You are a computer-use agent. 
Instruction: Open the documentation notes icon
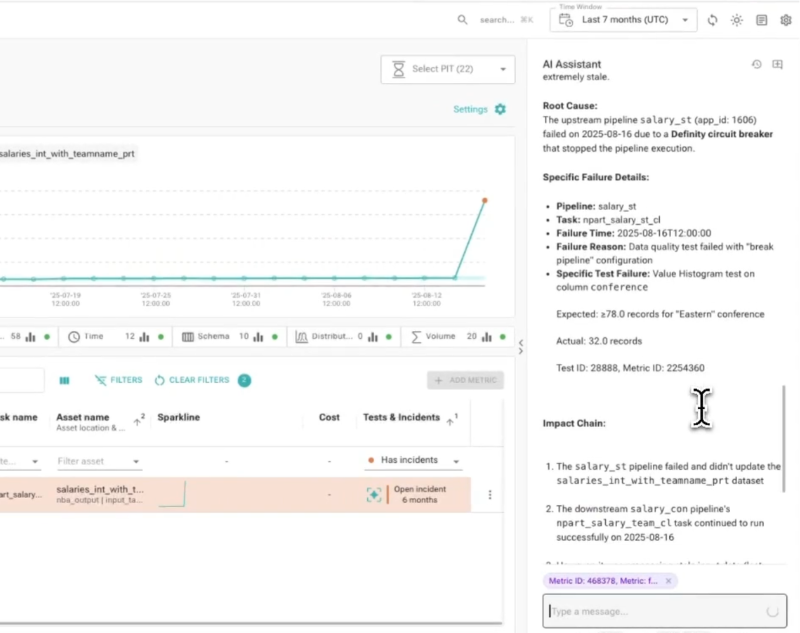[761, 20]
